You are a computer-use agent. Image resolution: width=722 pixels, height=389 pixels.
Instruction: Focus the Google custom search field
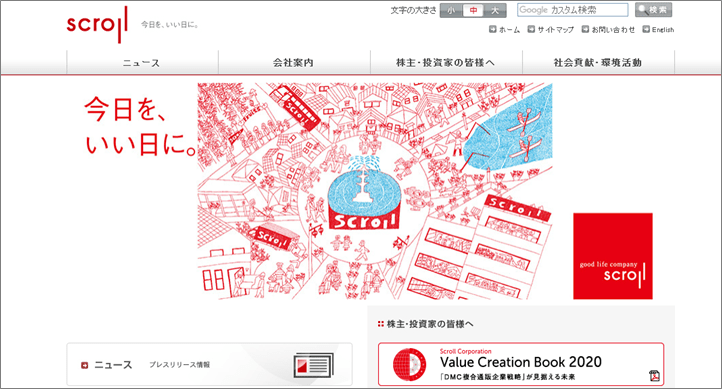pyautogui.click(x=572, y=10)
